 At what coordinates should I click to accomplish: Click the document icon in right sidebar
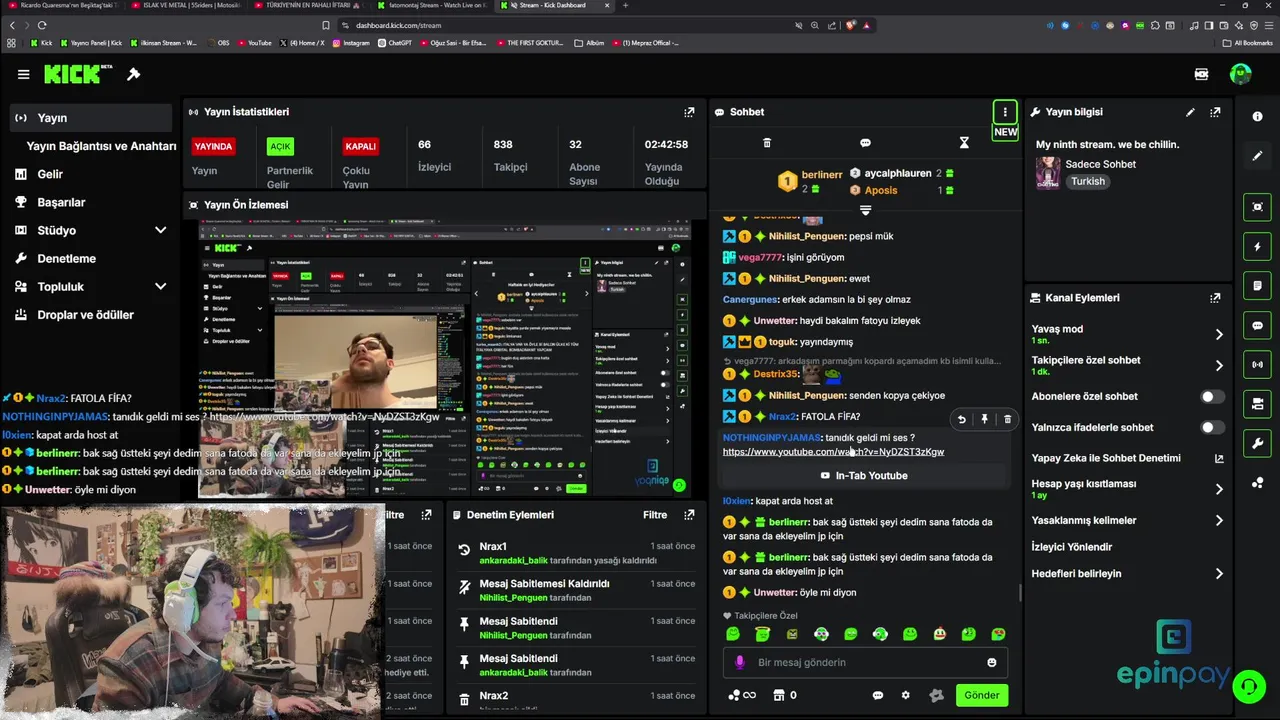(1258, 286)
